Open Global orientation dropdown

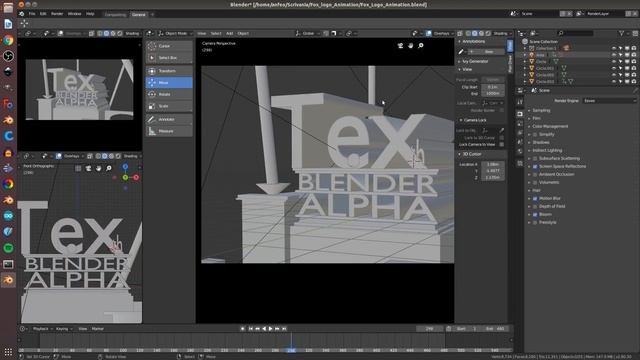click(x=308, y=33)
